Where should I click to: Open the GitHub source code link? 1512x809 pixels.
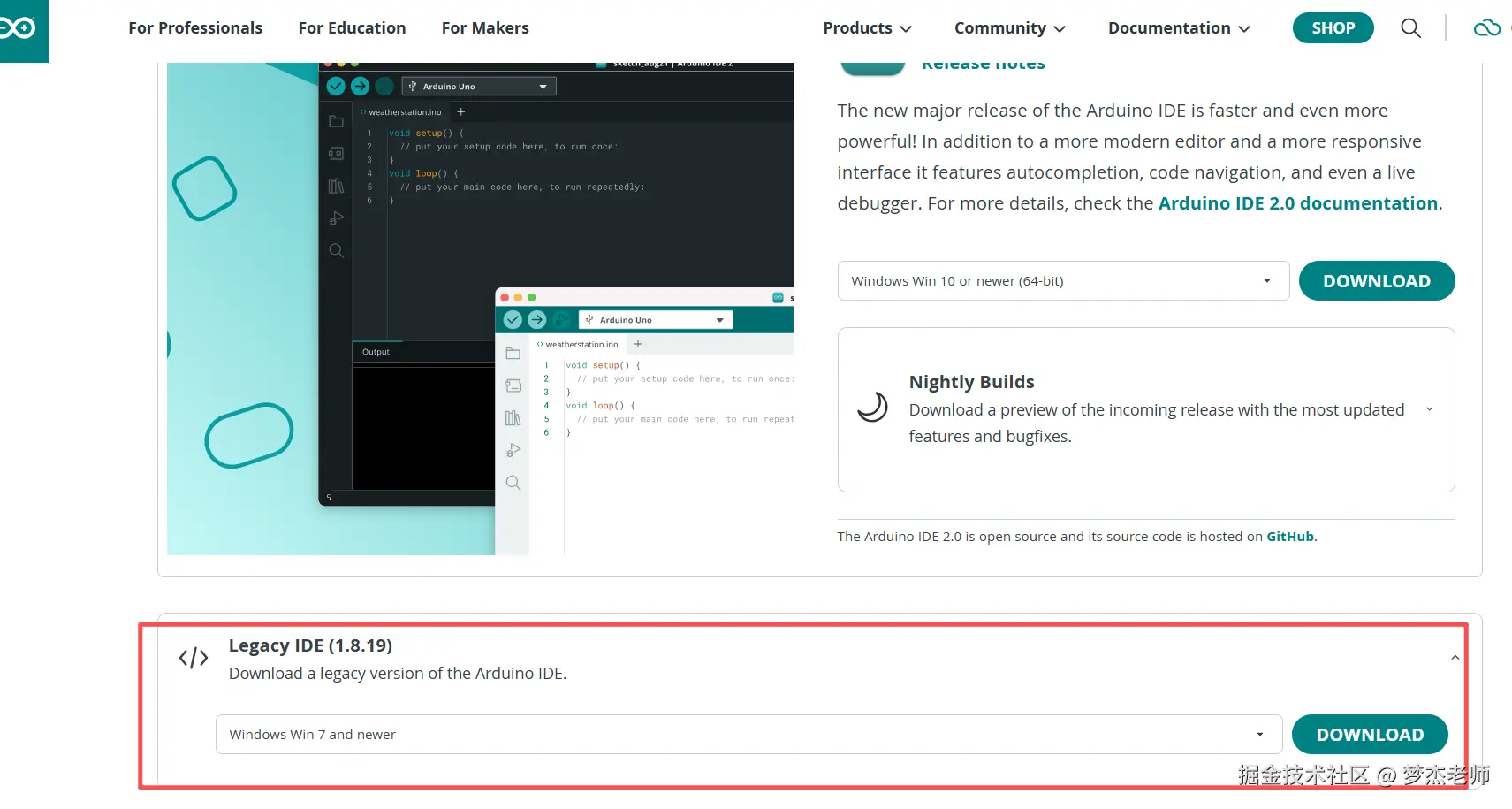click(1290, 537)
